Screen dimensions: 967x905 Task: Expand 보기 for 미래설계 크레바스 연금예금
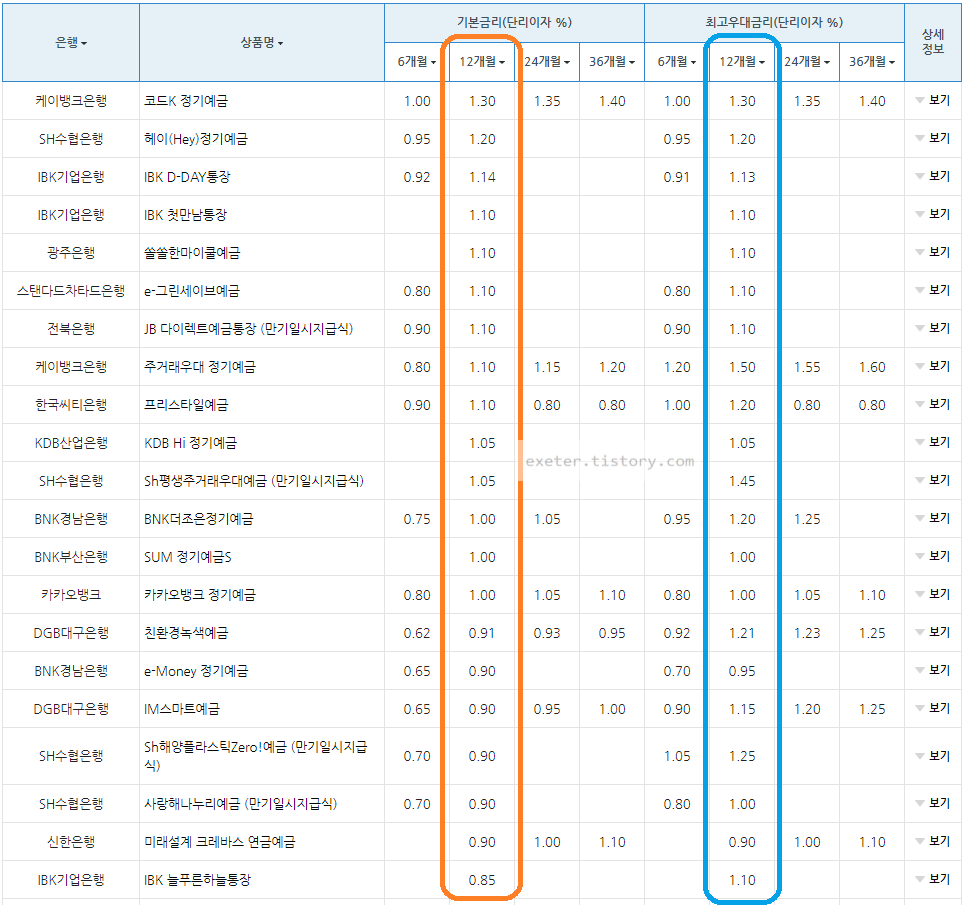933,841
